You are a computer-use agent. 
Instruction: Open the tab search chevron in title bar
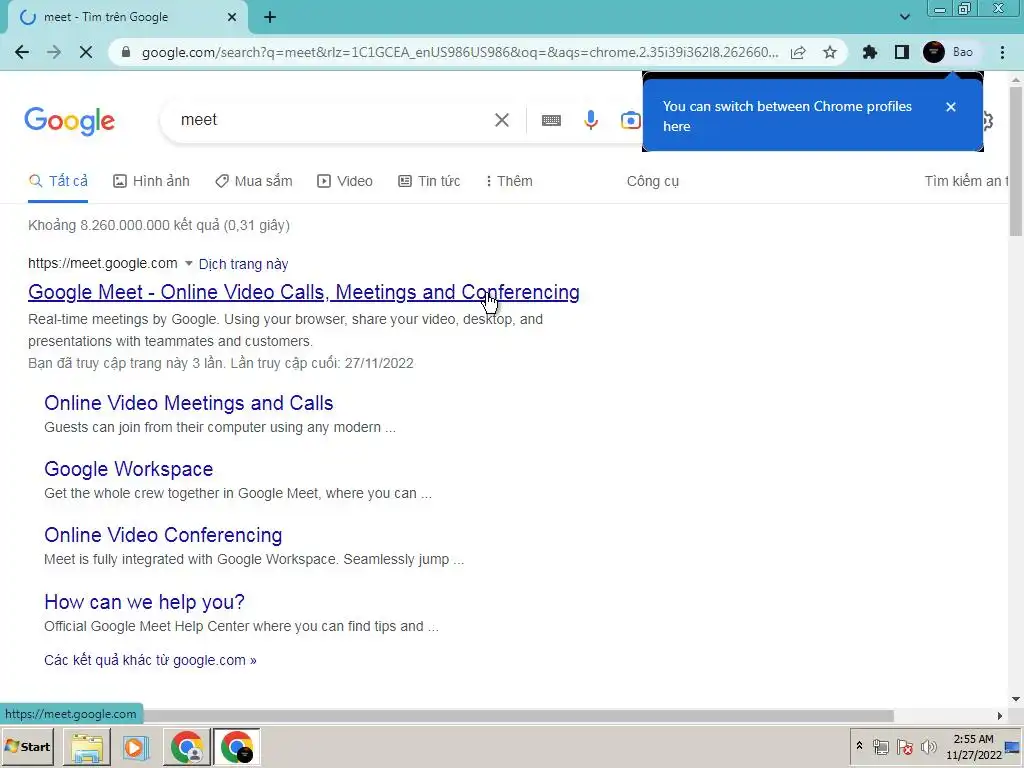click(x=904, y=17)
